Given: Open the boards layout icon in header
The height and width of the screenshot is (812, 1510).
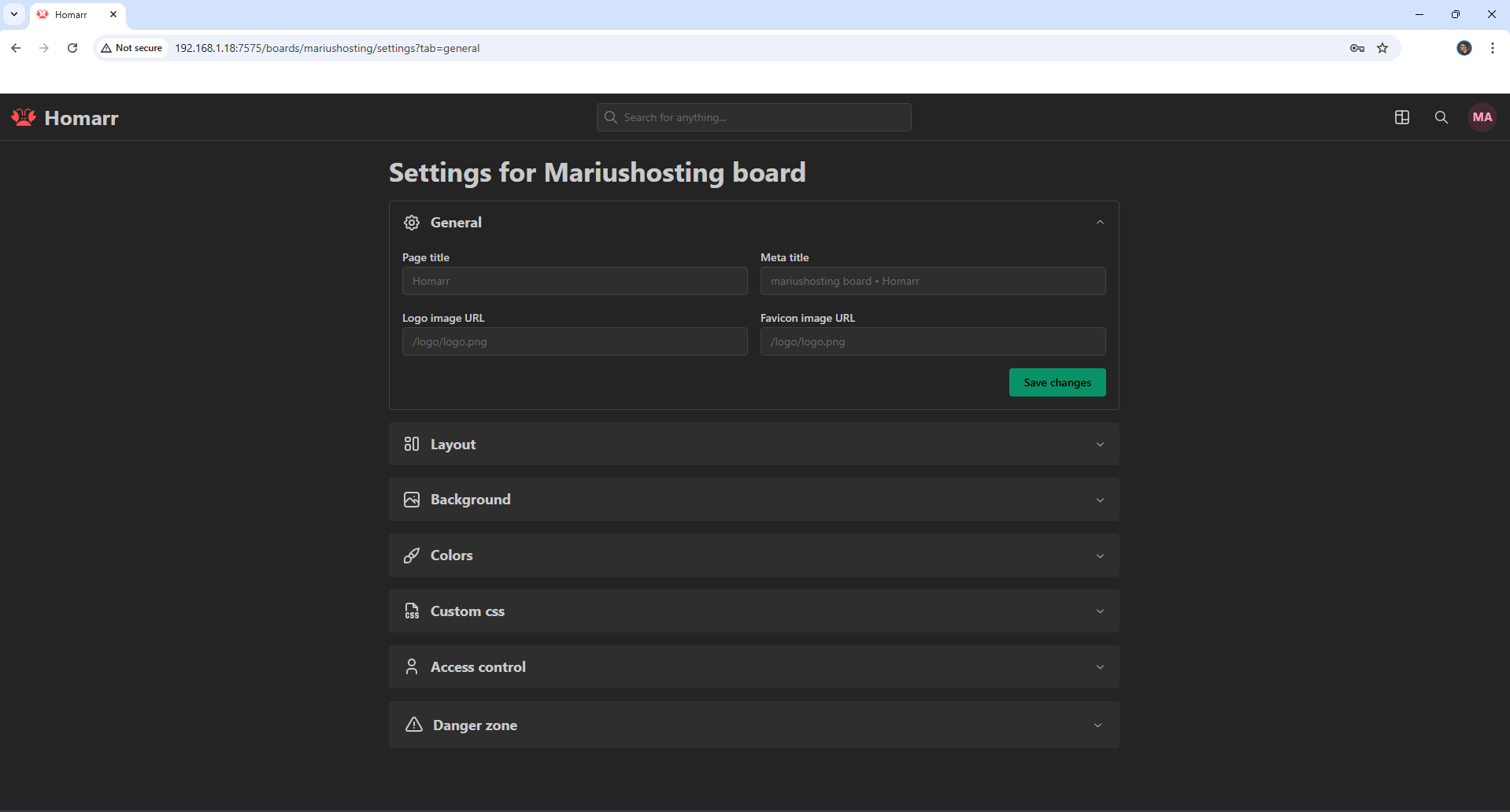Looking at the screenshot, I should (x=1402, y=117).
